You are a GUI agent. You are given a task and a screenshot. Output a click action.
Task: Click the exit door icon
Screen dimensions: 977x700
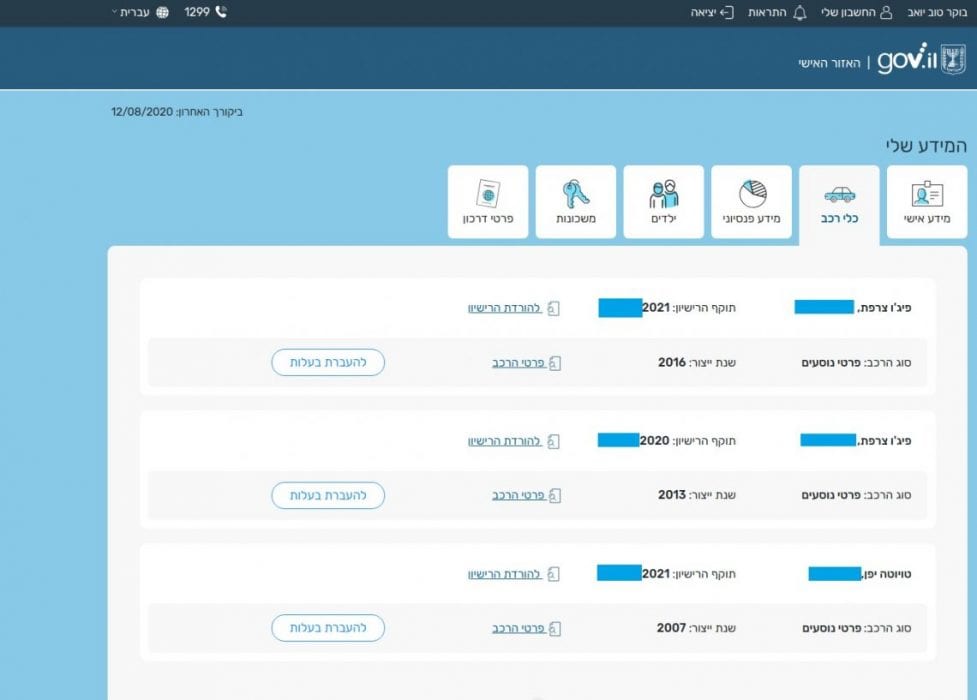point(727,12)
